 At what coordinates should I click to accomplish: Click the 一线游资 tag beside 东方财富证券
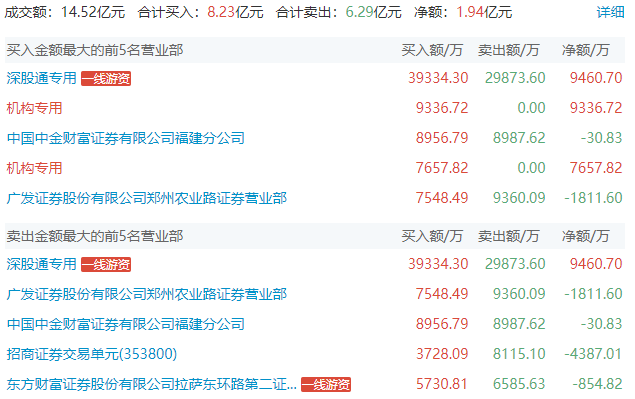click(326, 384)
